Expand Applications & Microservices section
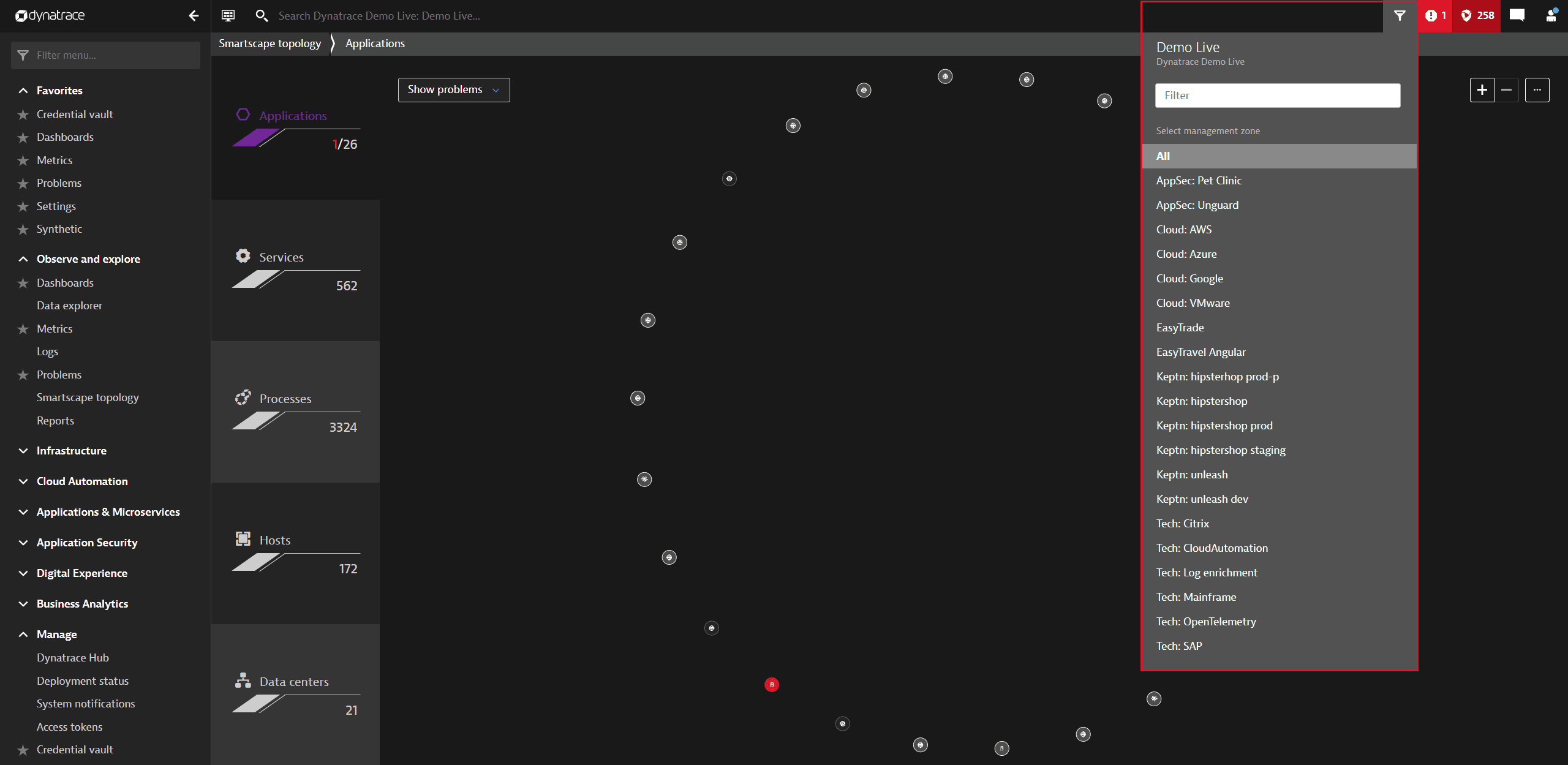1568x765 pixels. pos(23,512)
